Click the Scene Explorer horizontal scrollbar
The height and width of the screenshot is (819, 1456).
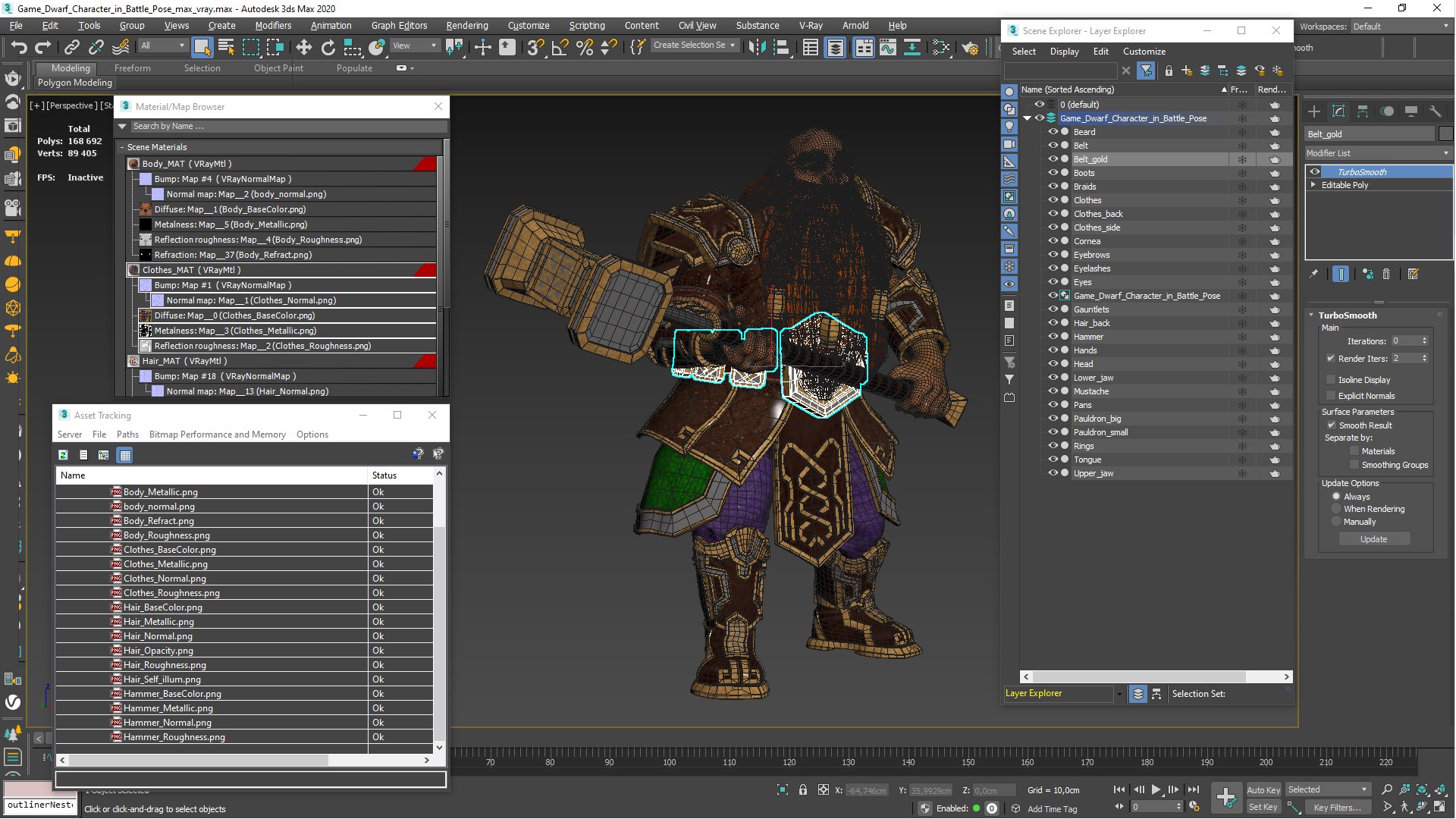tap(1139, 676)
